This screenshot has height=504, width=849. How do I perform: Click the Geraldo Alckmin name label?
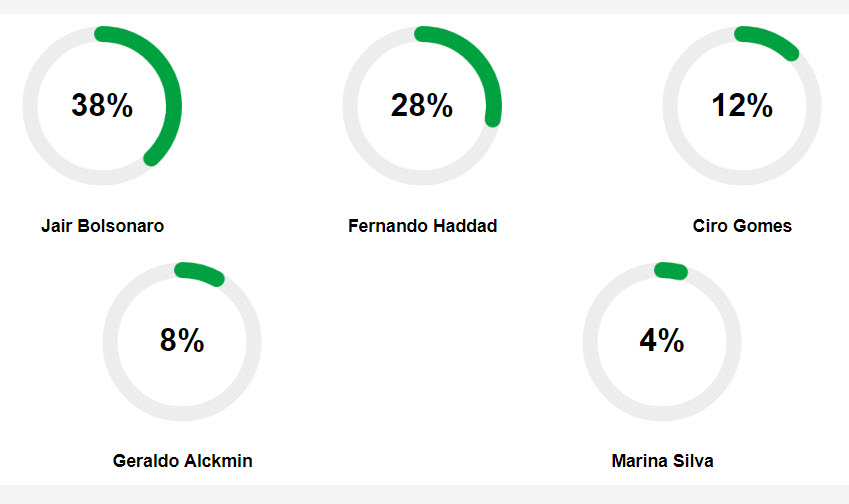[x=182, y=461]
